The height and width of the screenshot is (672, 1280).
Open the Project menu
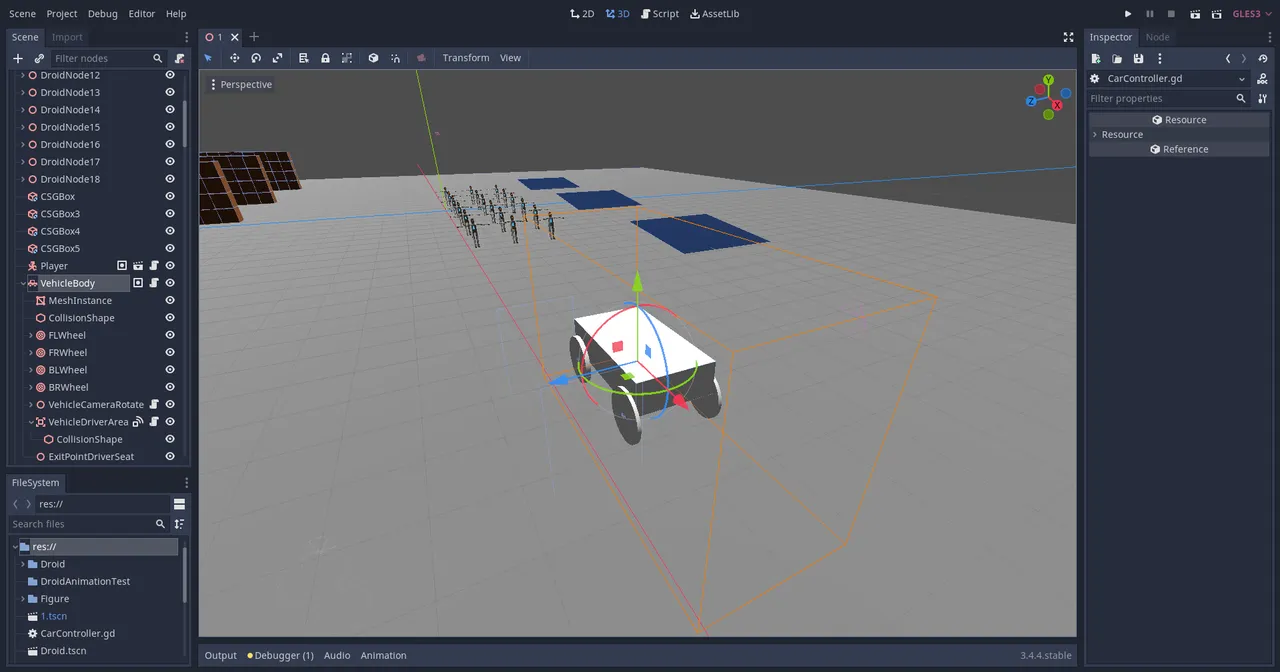[61, 13]
